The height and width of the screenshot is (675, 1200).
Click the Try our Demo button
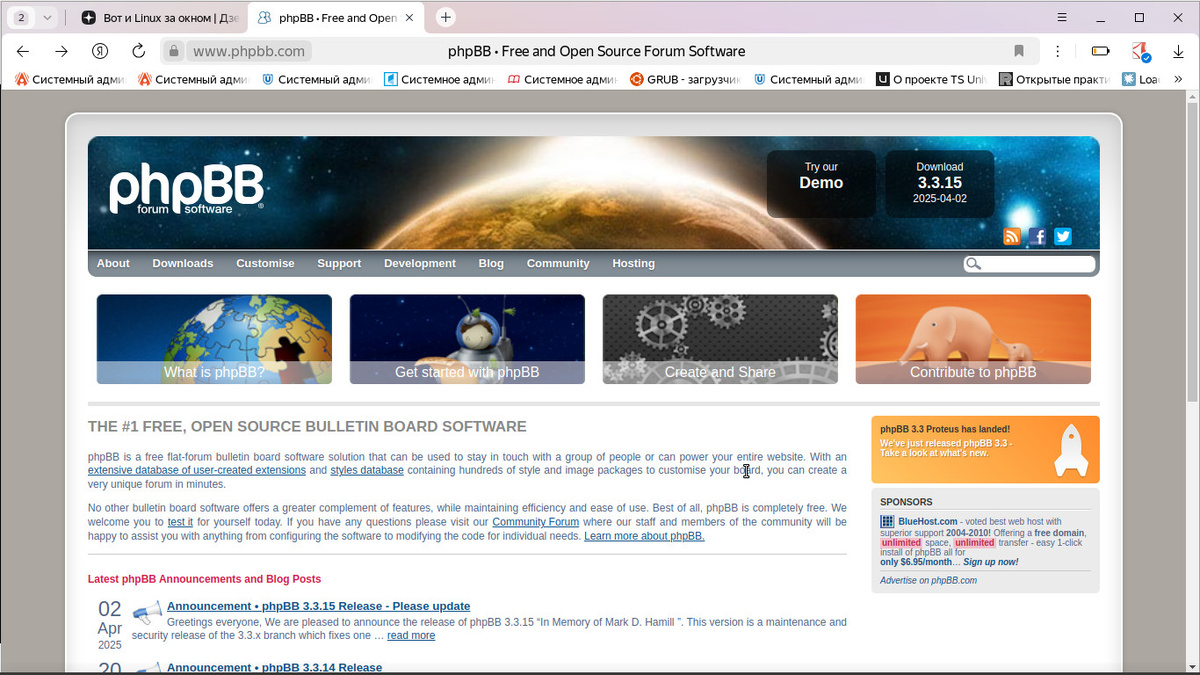pyautogui.click(x=821, y=184)
